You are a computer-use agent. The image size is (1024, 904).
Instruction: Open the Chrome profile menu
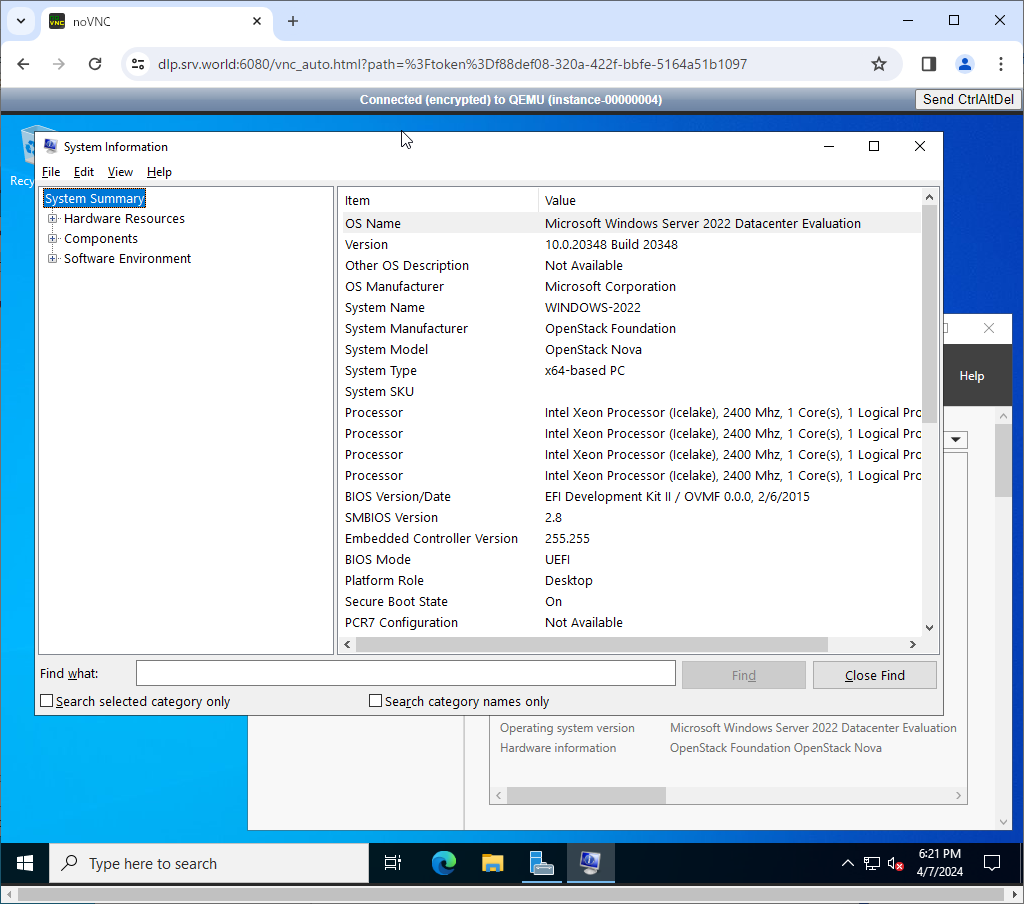965,64
